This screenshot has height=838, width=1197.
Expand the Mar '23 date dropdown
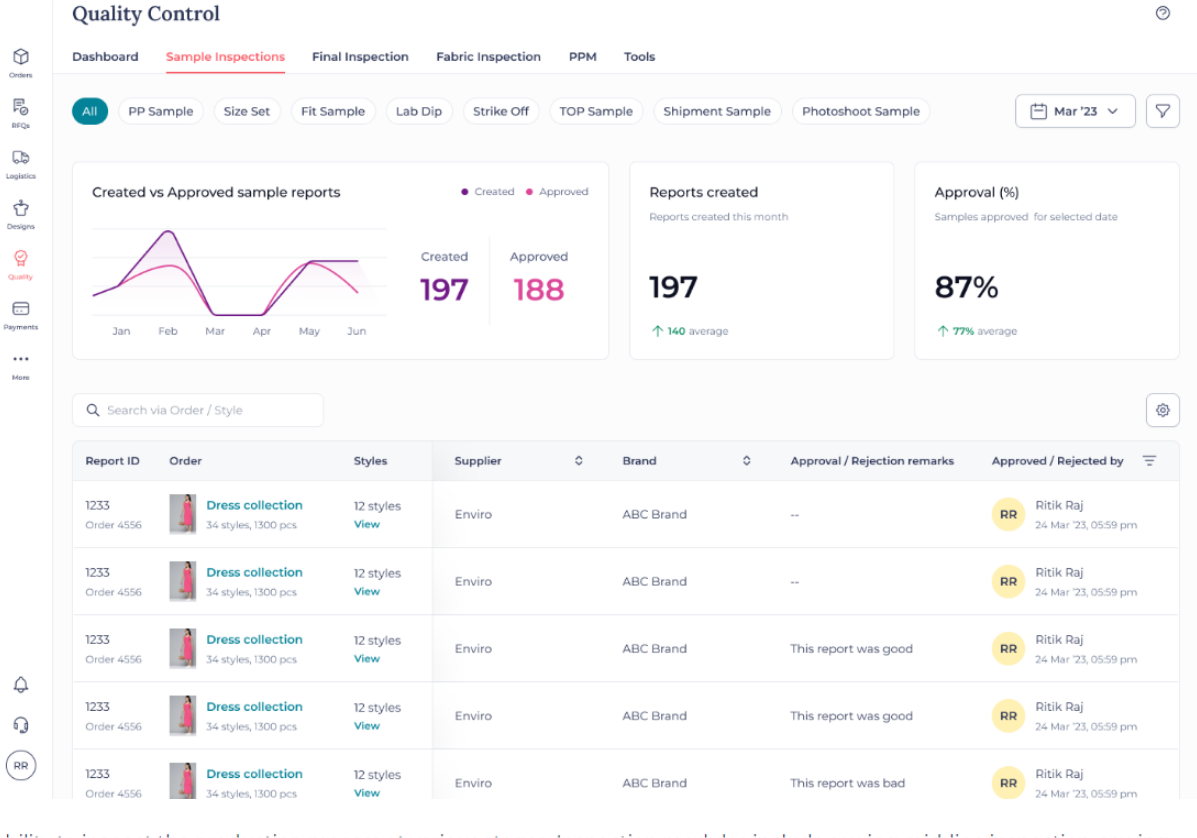click(x=1075, y=111)
